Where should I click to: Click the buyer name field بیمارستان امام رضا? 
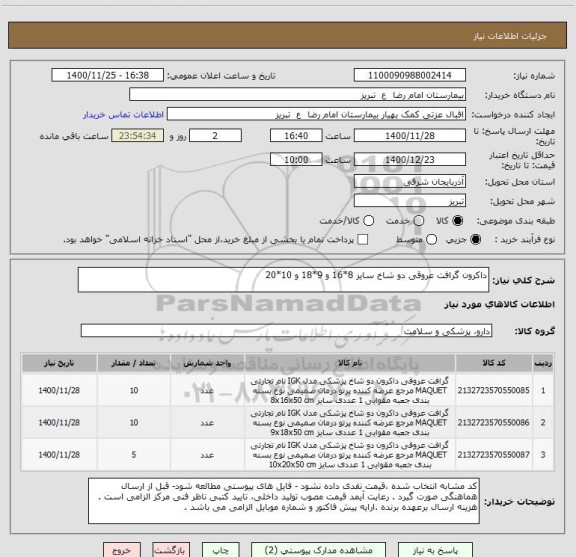tap(298, 95)
